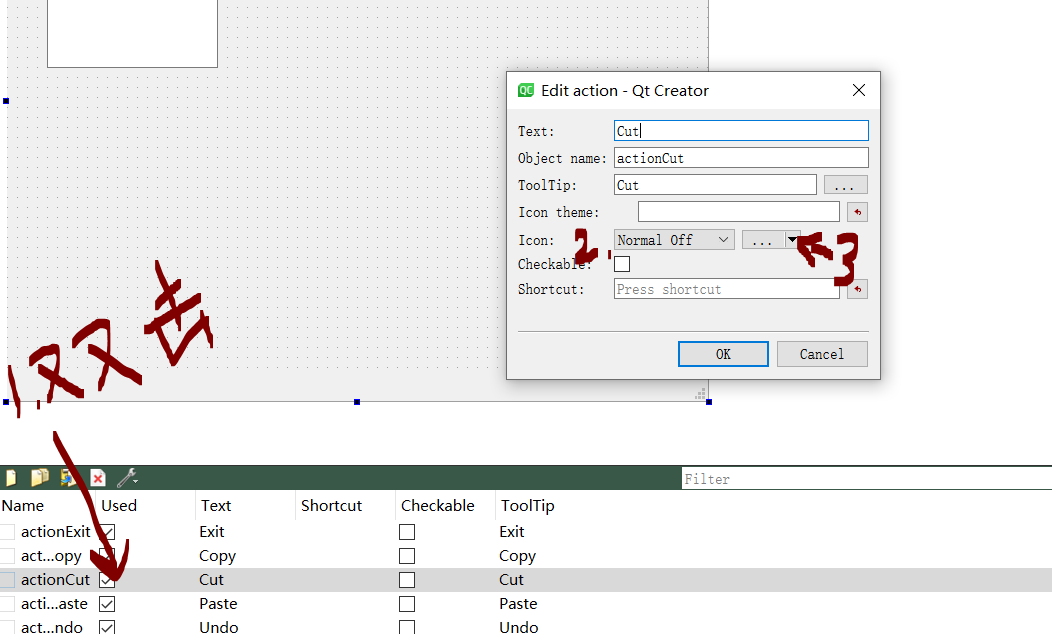Click the Text input field containing Cut
Viewport: 1052px width, 634px height.
click(x=741, y=131)
